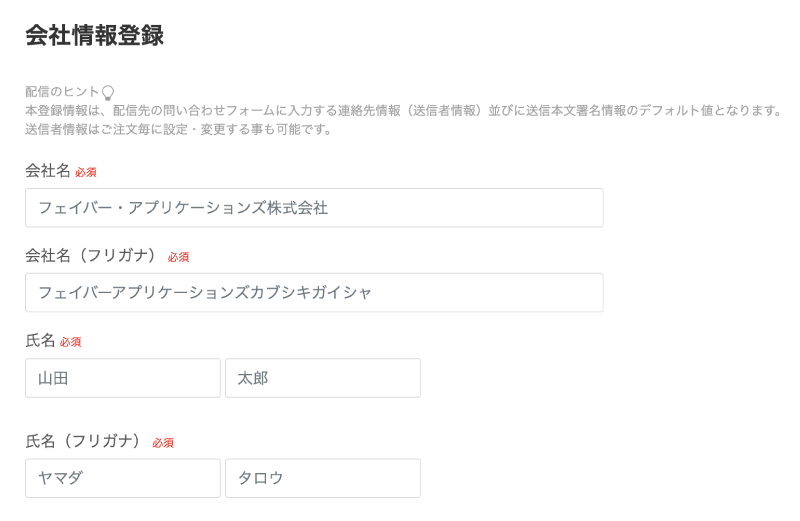
Task: Click the 必須 badge next to 氏名（フリガナ）
Action: (x=163, y=443)
